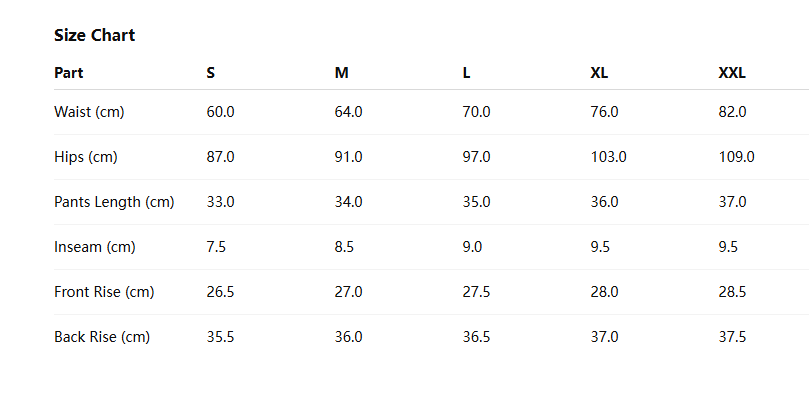Screen dimensions: 809x412
Task: Click the Hips (cm) row label
Action: 86,157
